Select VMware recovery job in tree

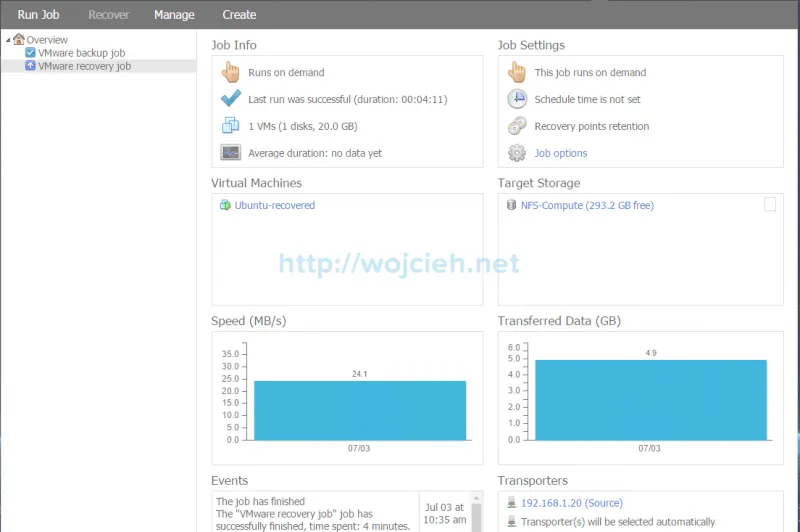(x=84, y=66)
